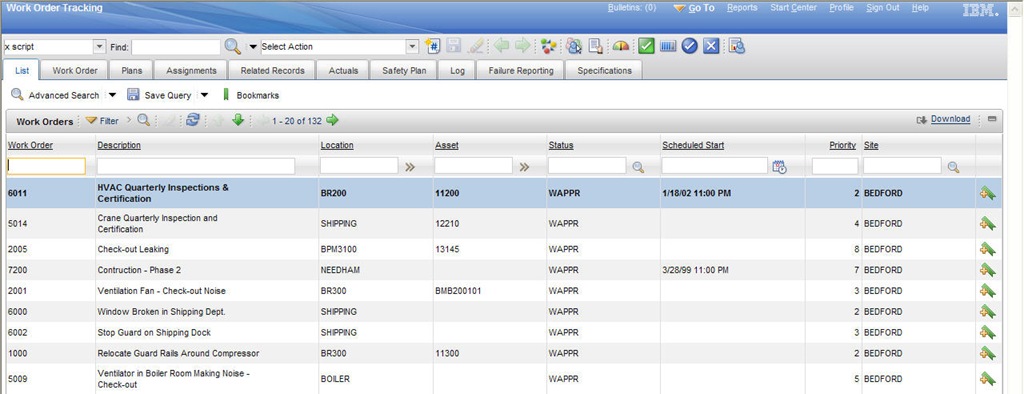The width and height of the screenshot is (1024, 394).
Task: Click the green down arrow in table header
Action: point(238,120)
